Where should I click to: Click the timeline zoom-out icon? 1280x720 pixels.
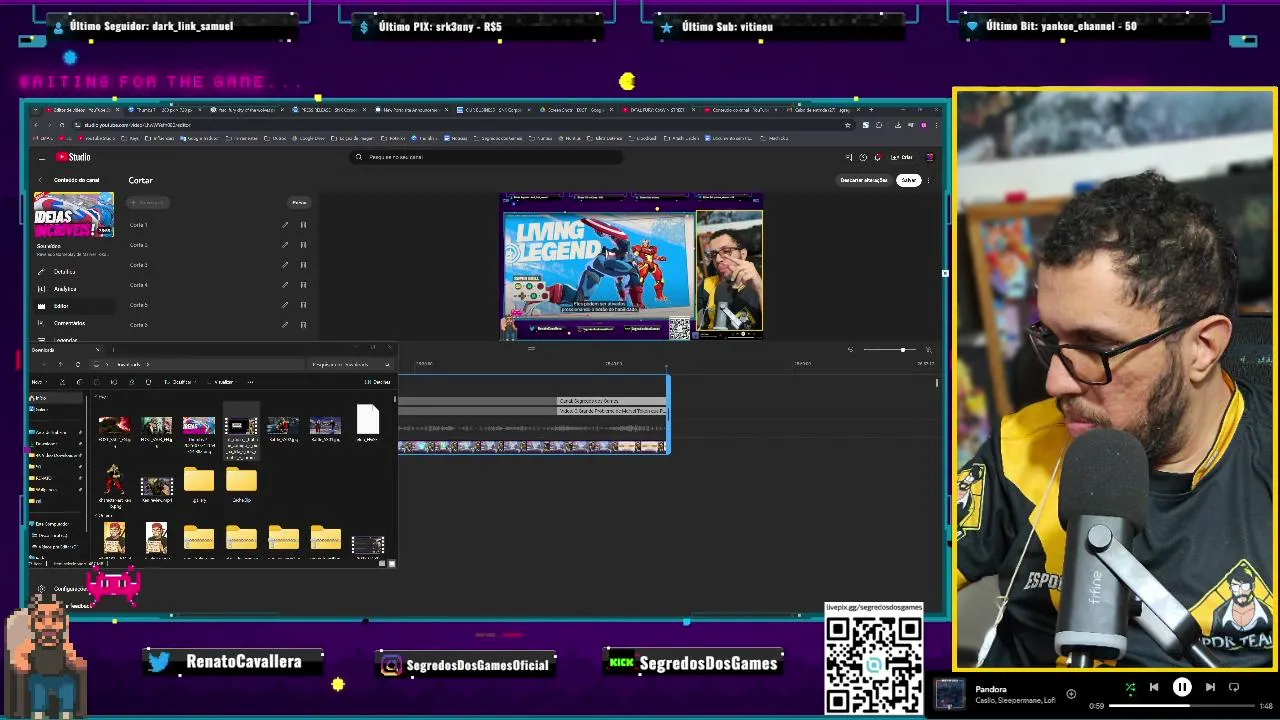tap(850, 350)
